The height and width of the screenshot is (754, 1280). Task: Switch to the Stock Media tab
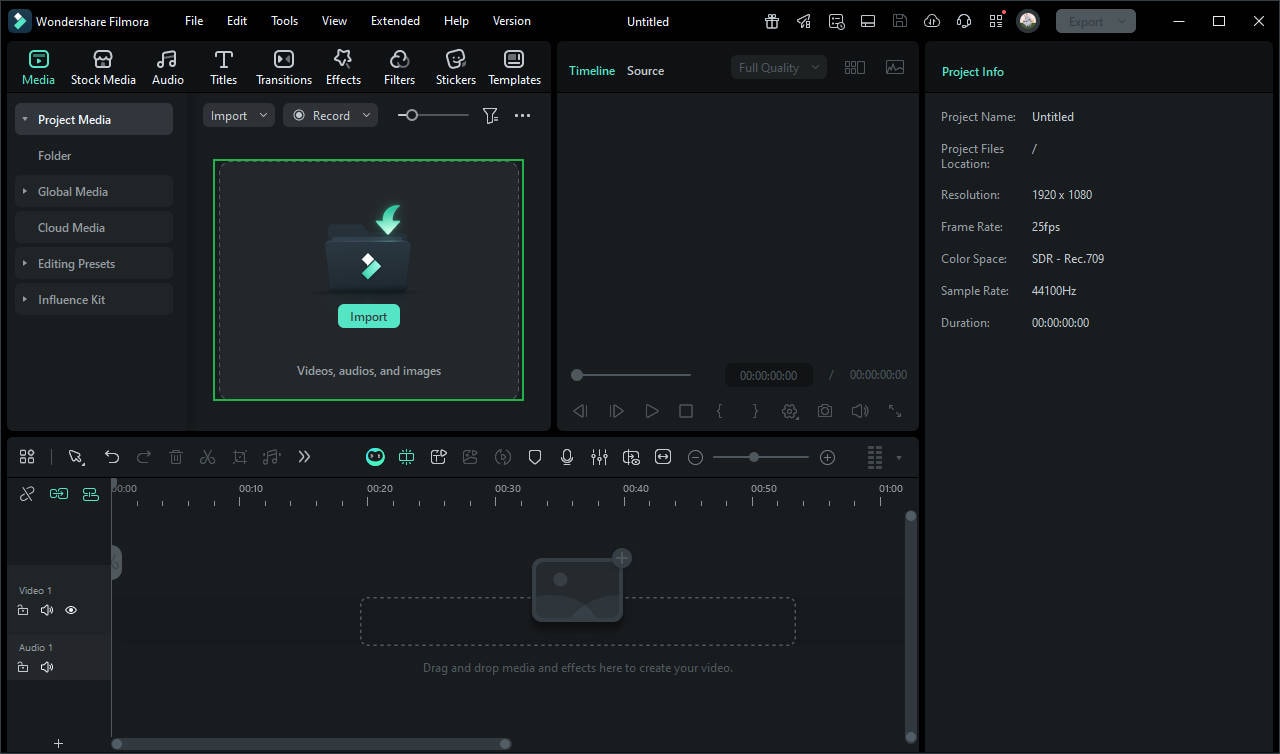coord(103,66)
